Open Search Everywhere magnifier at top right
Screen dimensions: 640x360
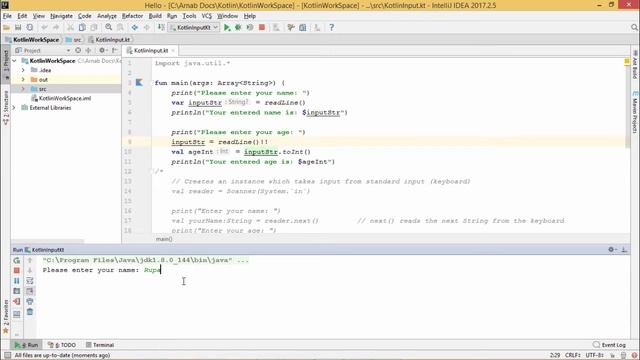pyautogui.click(x=634, y=27)
